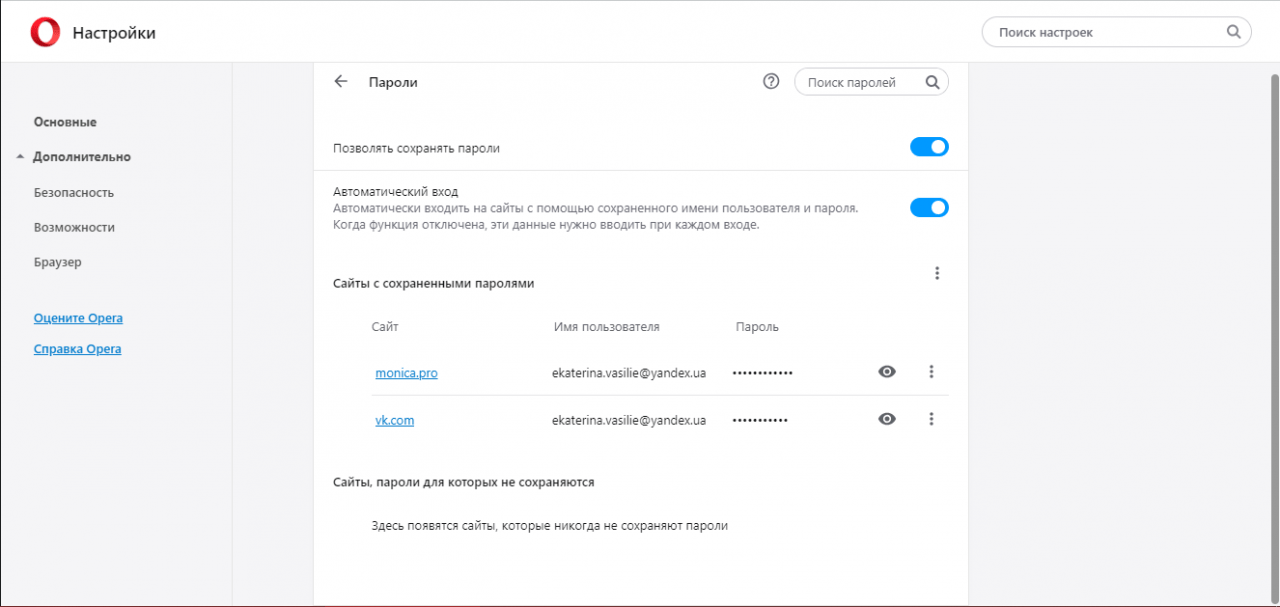
Task: Open the Браузер settings section
Action: point(58,262)
